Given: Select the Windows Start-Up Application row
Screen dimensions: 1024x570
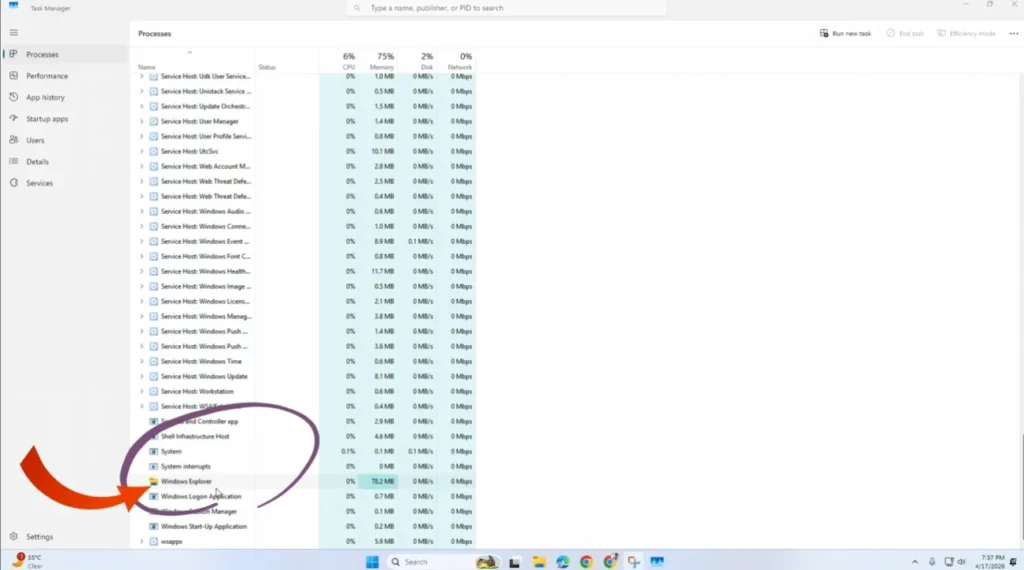Looking at the screenshot, I should [x=306, y=526].
